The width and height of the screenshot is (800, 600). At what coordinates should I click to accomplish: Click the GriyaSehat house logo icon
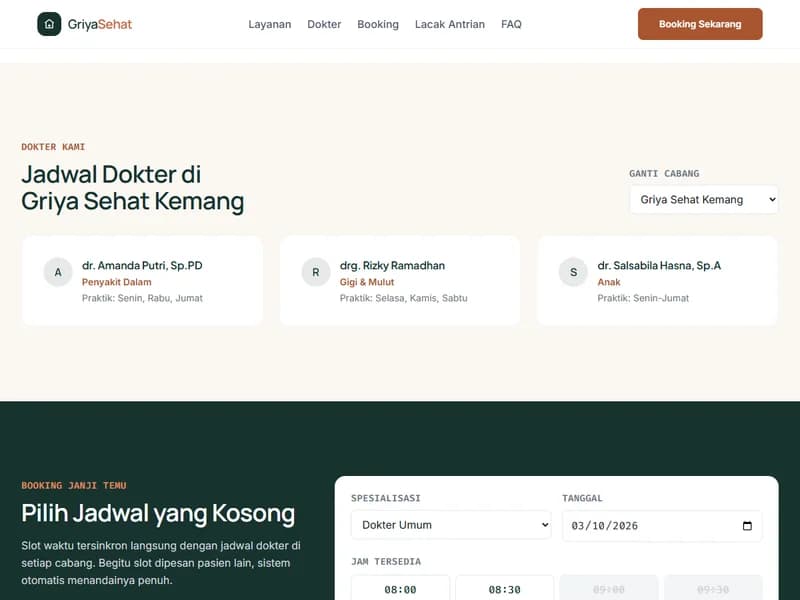tap(49, 24)
